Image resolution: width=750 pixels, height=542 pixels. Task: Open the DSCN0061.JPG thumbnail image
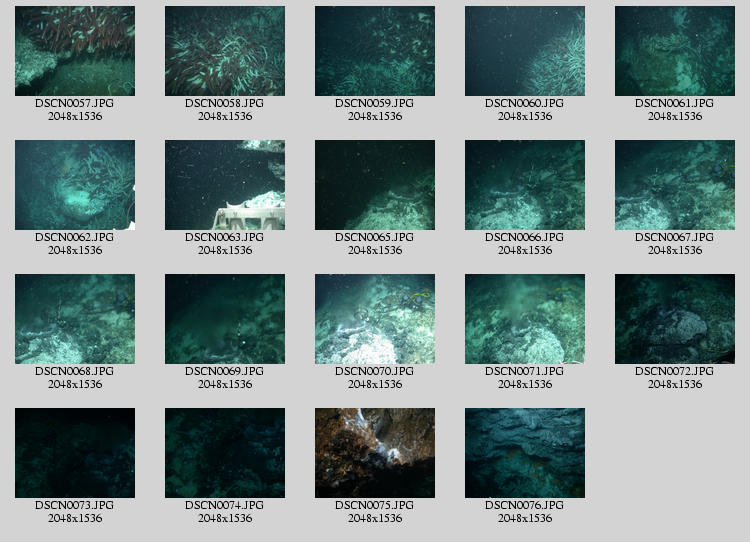(x=675, y=51)
